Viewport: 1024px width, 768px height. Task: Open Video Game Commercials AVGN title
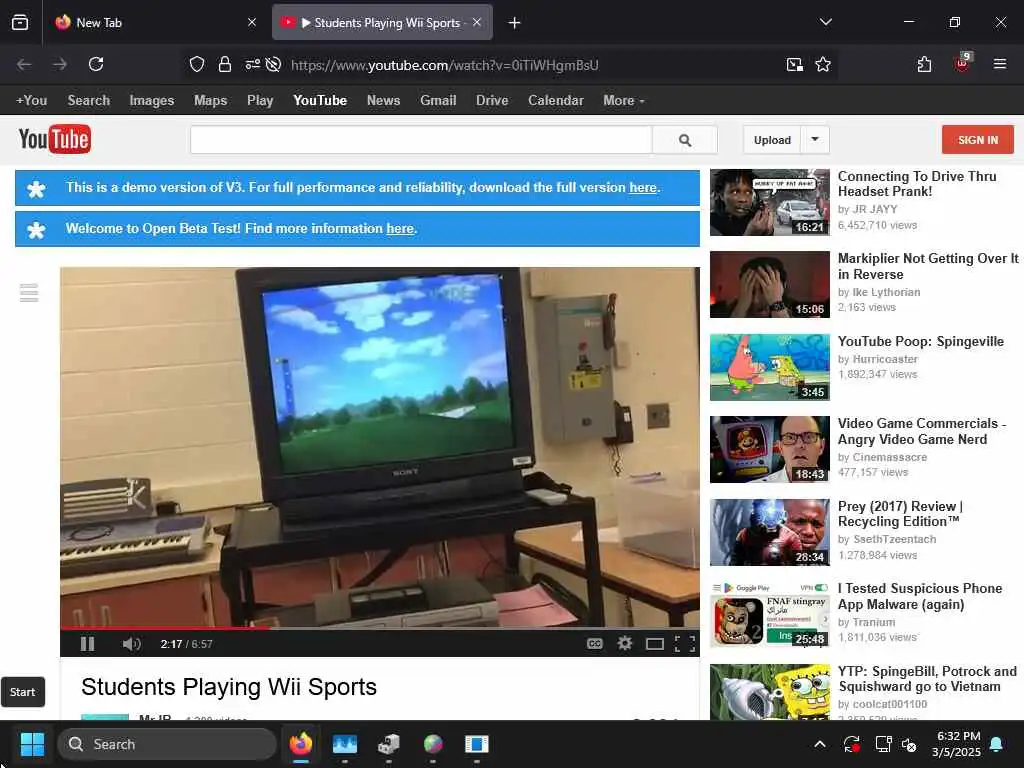tap(921, 431)
